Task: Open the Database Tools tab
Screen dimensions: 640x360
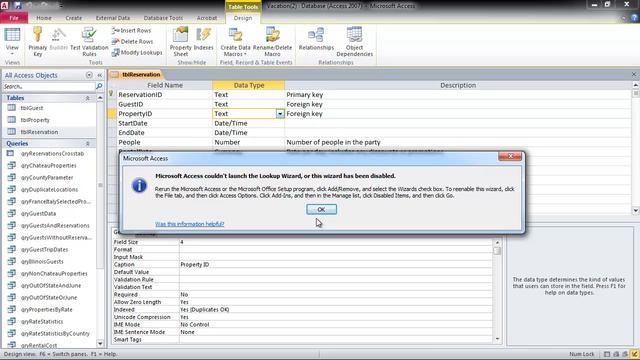Action: (x=163, y=18)
